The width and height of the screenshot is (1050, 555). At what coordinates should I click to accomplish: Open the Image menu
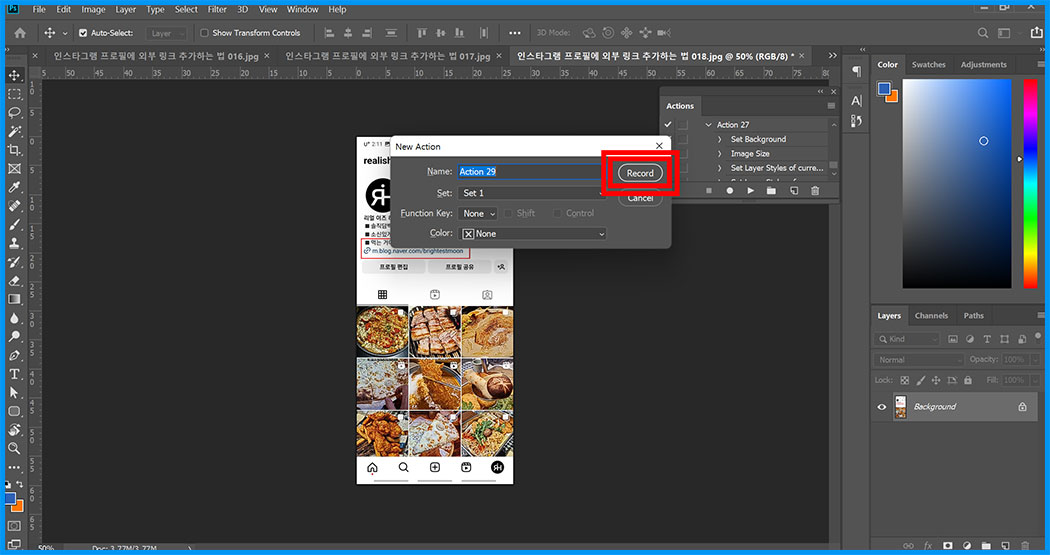click(93, 9)
